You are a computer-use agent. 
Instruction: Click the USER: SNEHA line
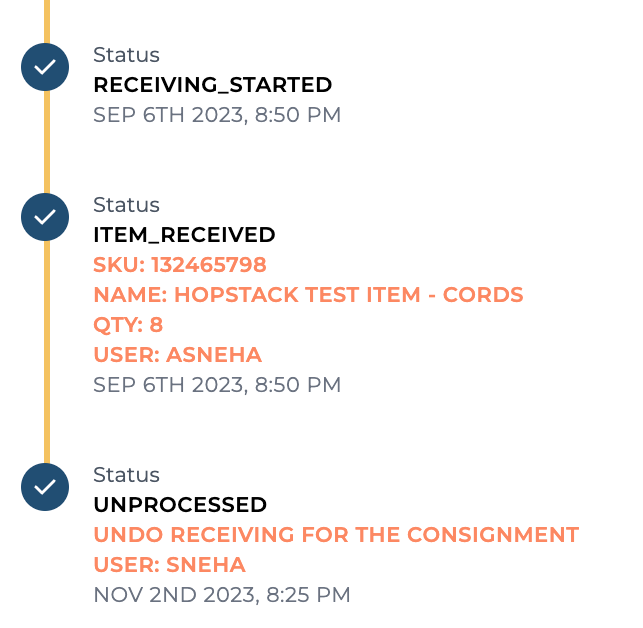[x=169, y=565]
